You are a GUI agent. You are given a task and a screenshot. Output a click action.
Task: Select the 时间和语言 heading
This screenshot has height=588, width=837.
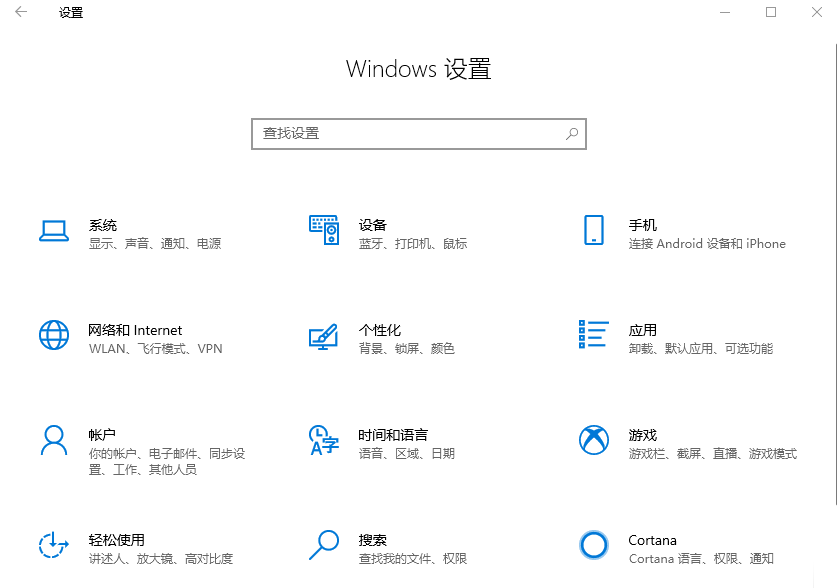point(393,435)
